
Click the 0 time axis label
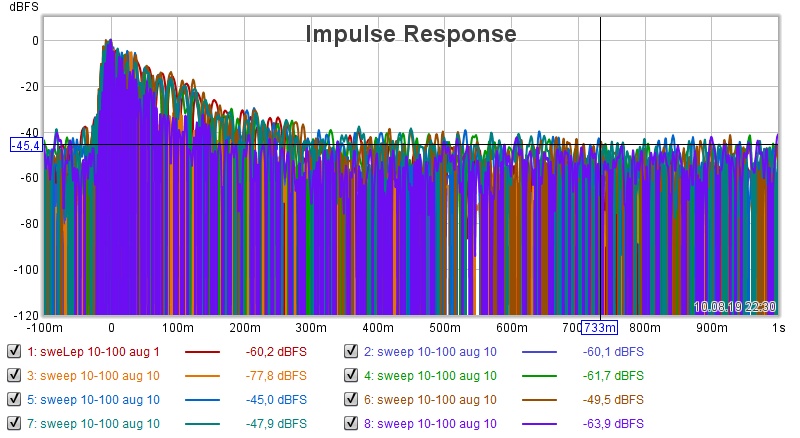(111, 328)
